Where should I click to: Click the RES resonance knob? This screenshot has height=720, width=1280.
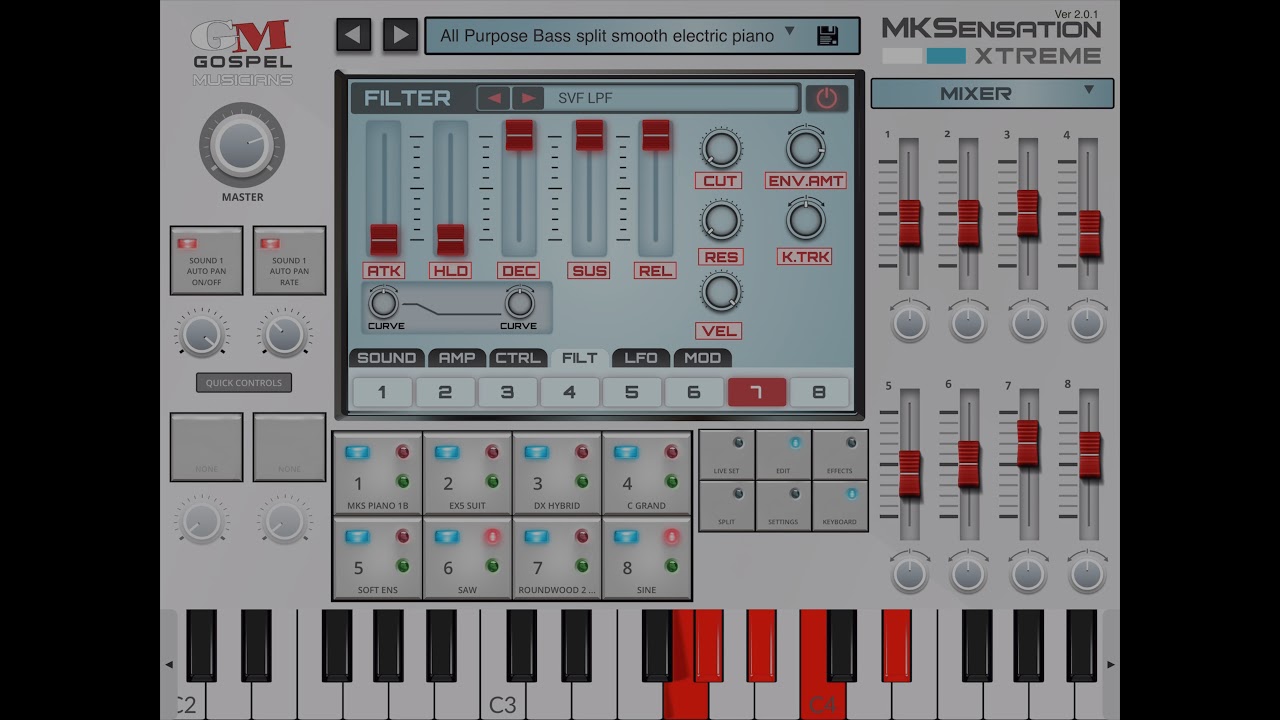pyautogui.click(x=720, y=219)
